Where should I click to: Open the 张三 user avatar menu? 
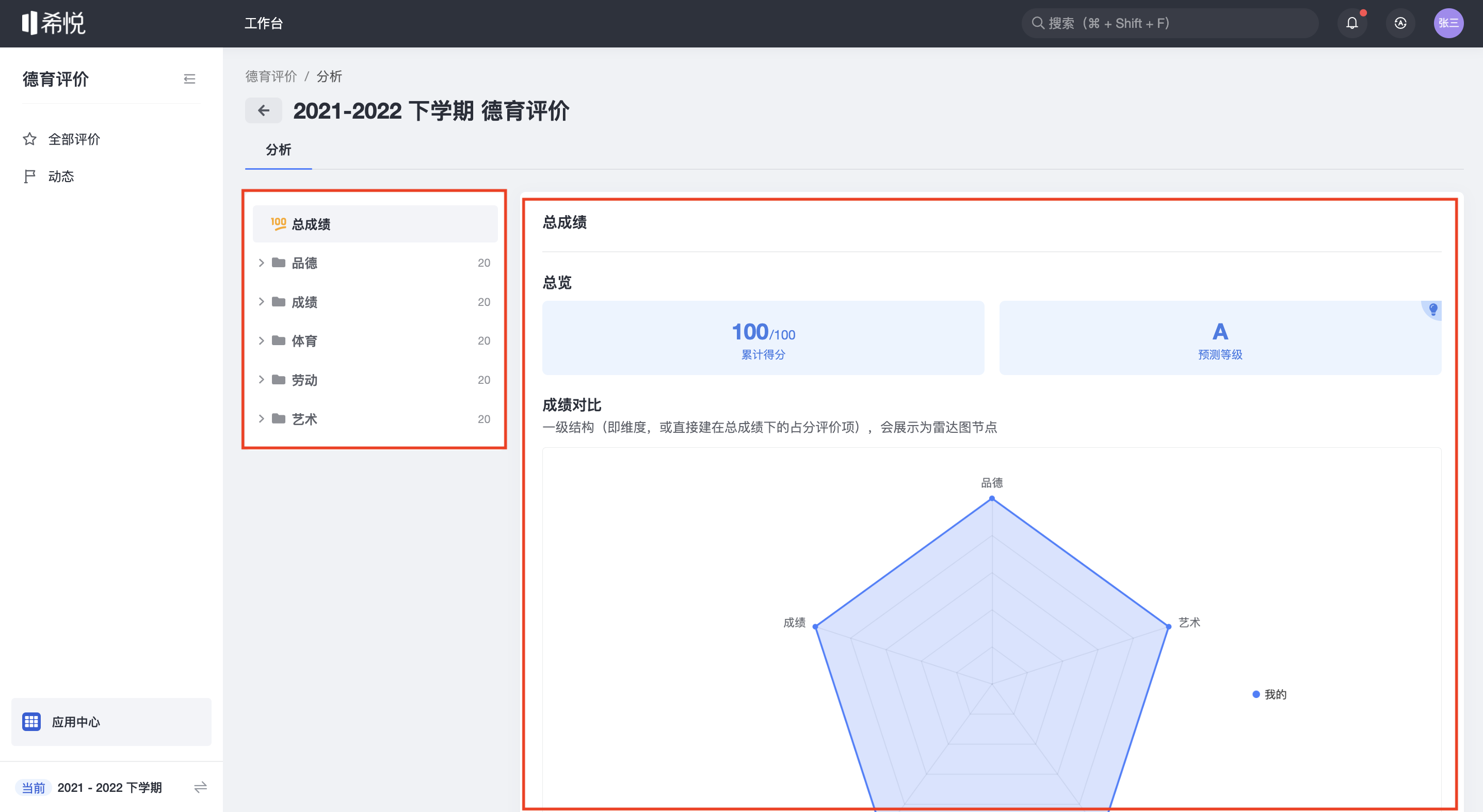click(1448, 23)
